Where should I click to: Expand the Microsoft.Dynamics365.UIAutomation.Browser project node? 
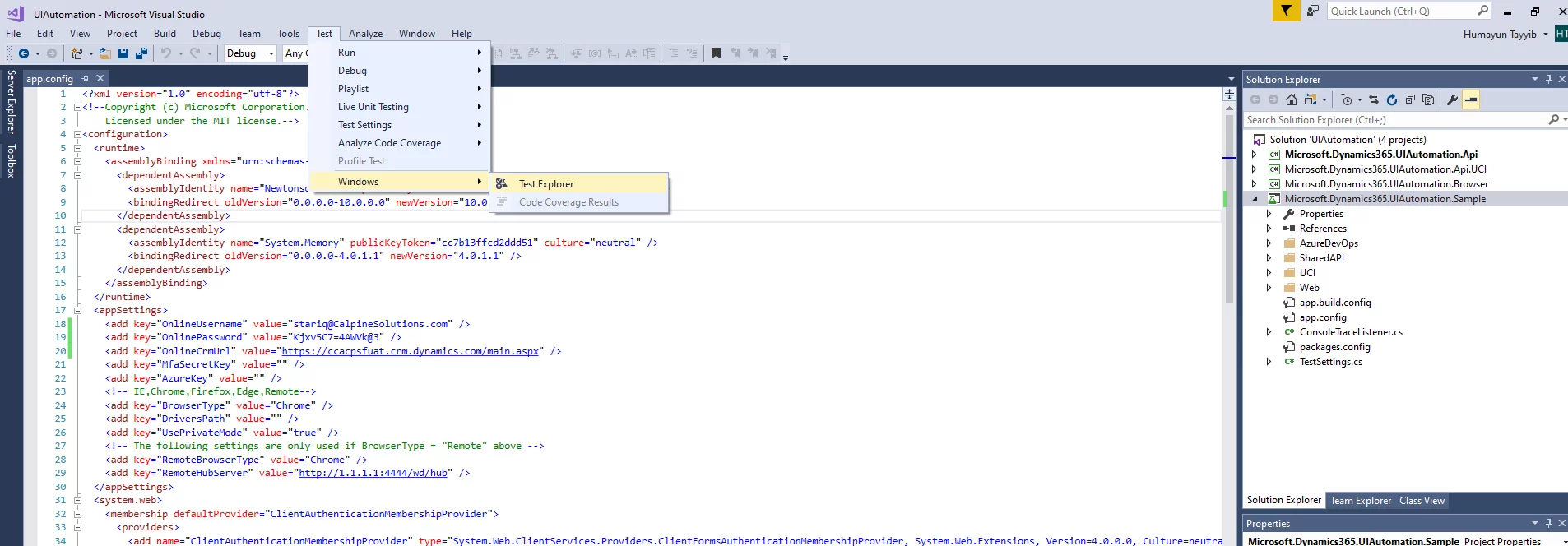pyautogui.click(x=1255, y=184)
